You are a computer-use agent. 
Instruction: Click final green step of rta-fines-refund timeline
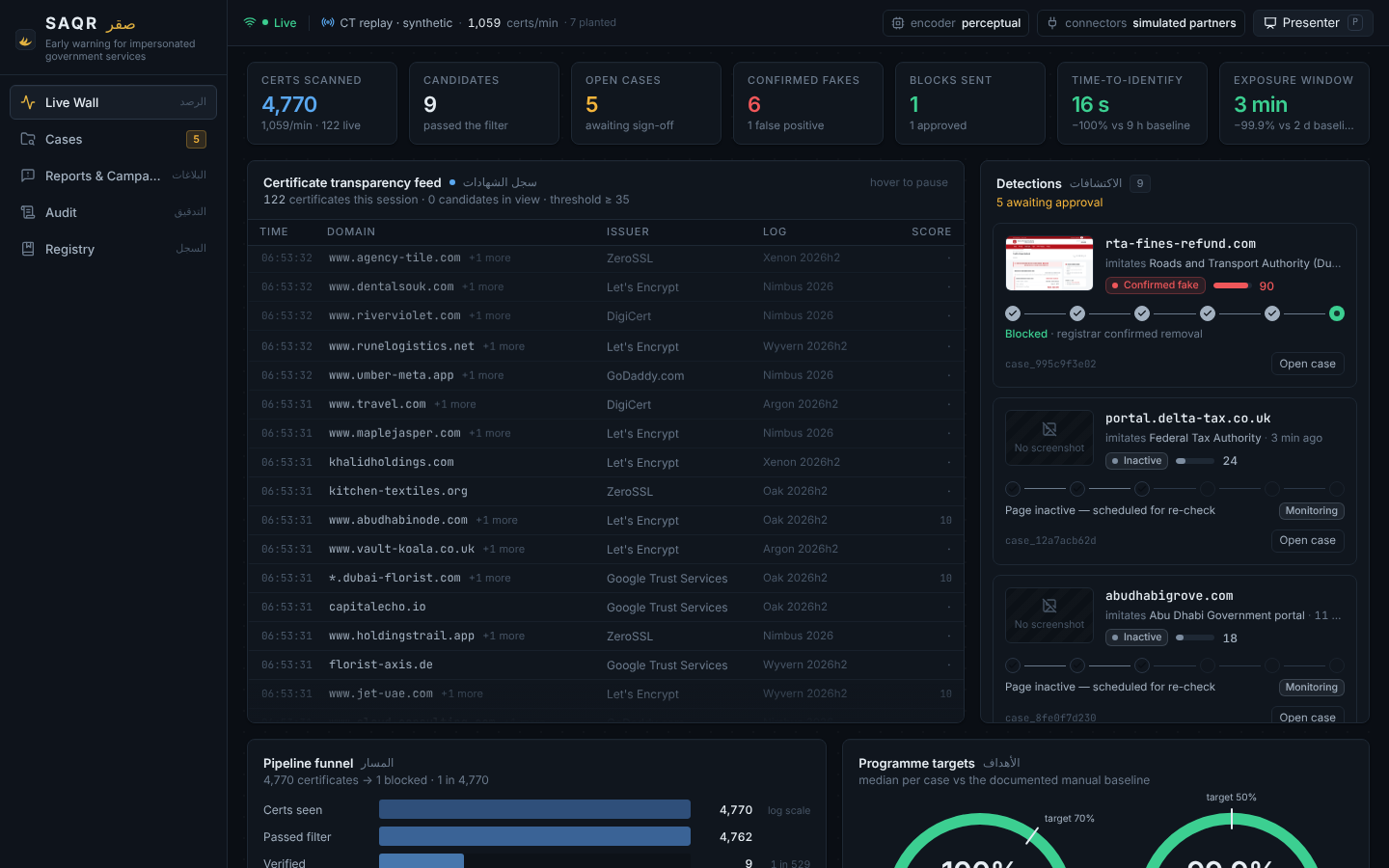point(1336,313)
